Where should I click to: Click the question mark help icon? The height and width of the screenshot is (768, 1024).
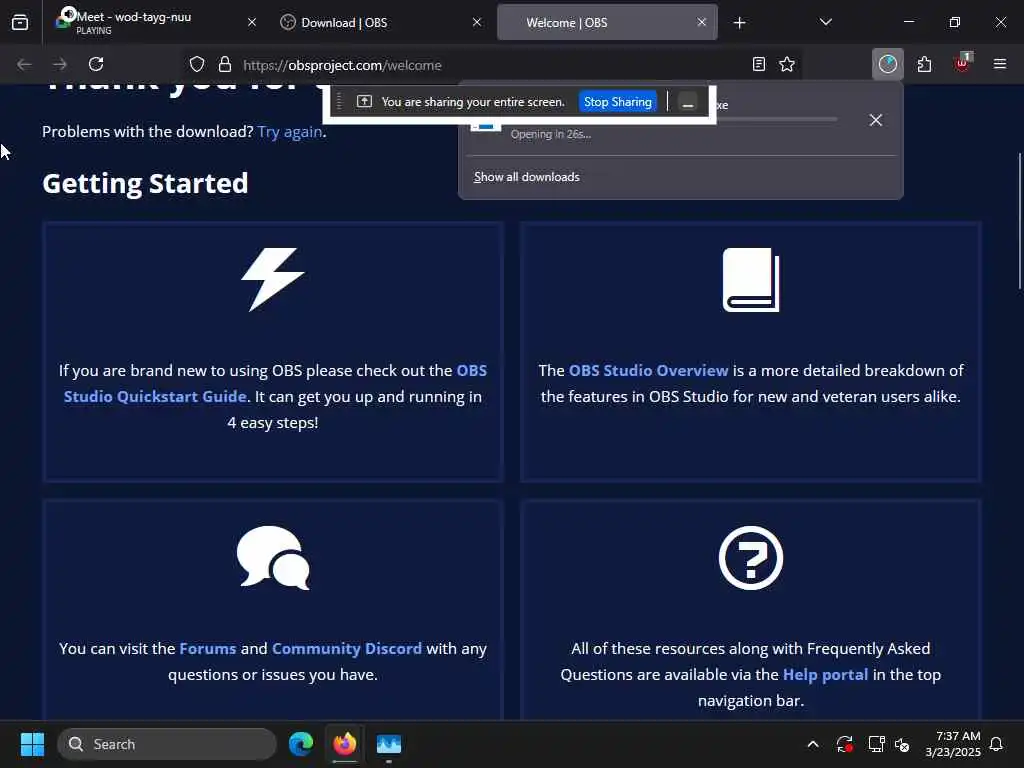click(751, 558)
